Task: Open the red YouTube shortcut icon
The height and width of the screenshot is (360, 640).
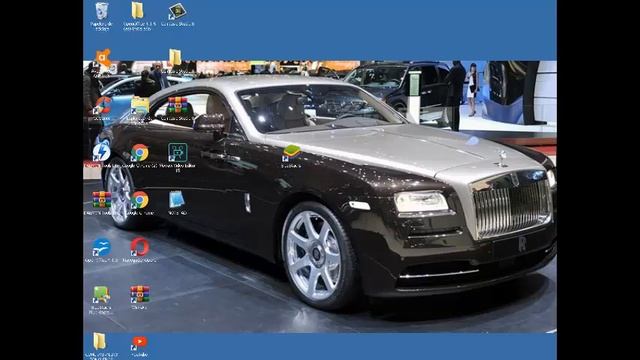Action: (x=140, y=342)
